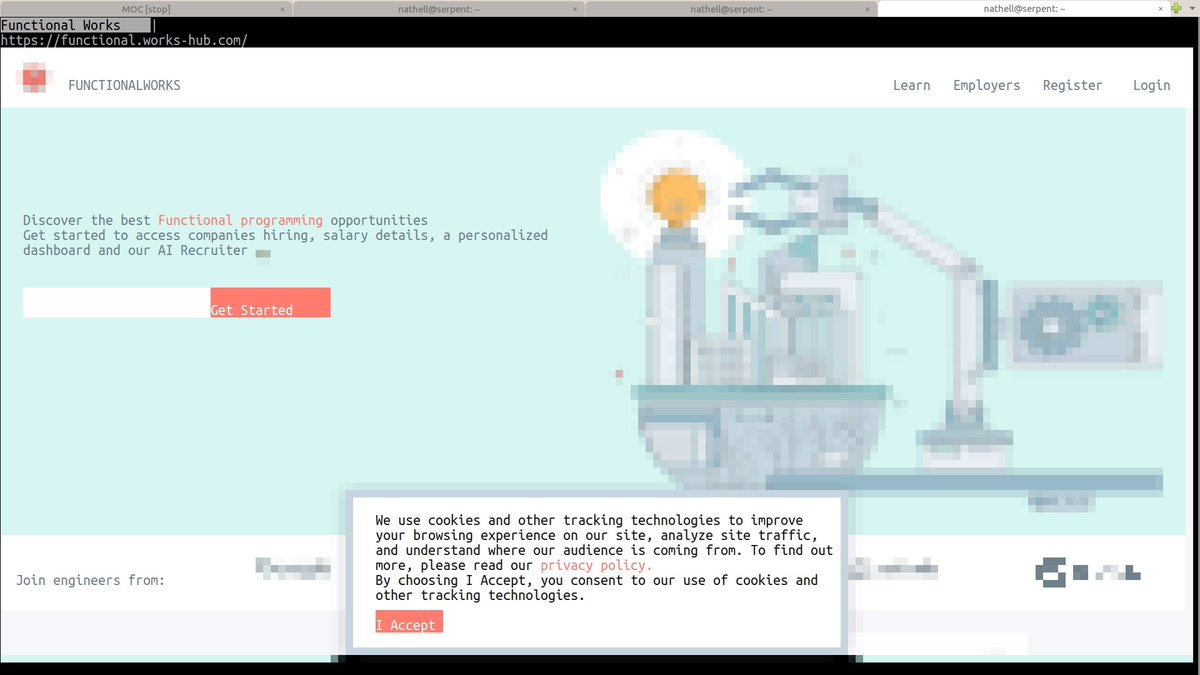1200x675 pixels.
Task: Open the Login page
Action: pos(1151,85)
